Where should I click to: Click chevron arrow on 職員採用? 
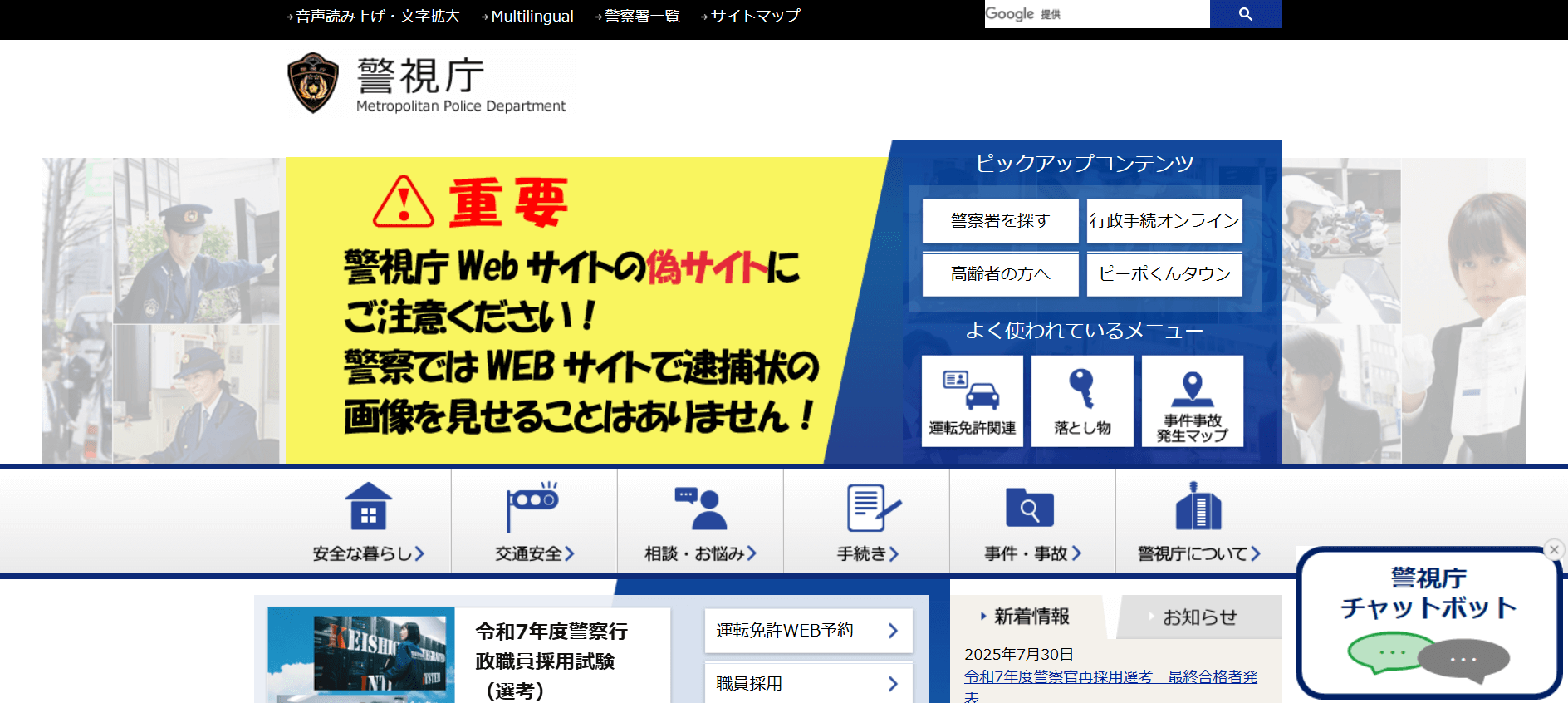893,684
